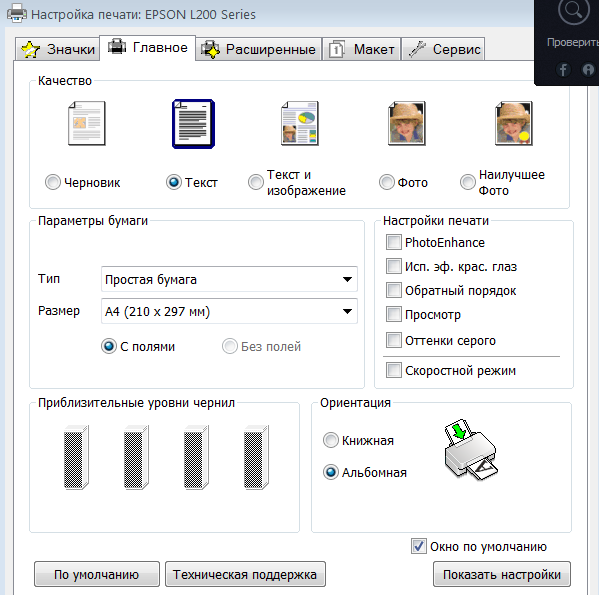
Task: Expand the Размер paper size dropdown
Action: [x=229, y=311]
